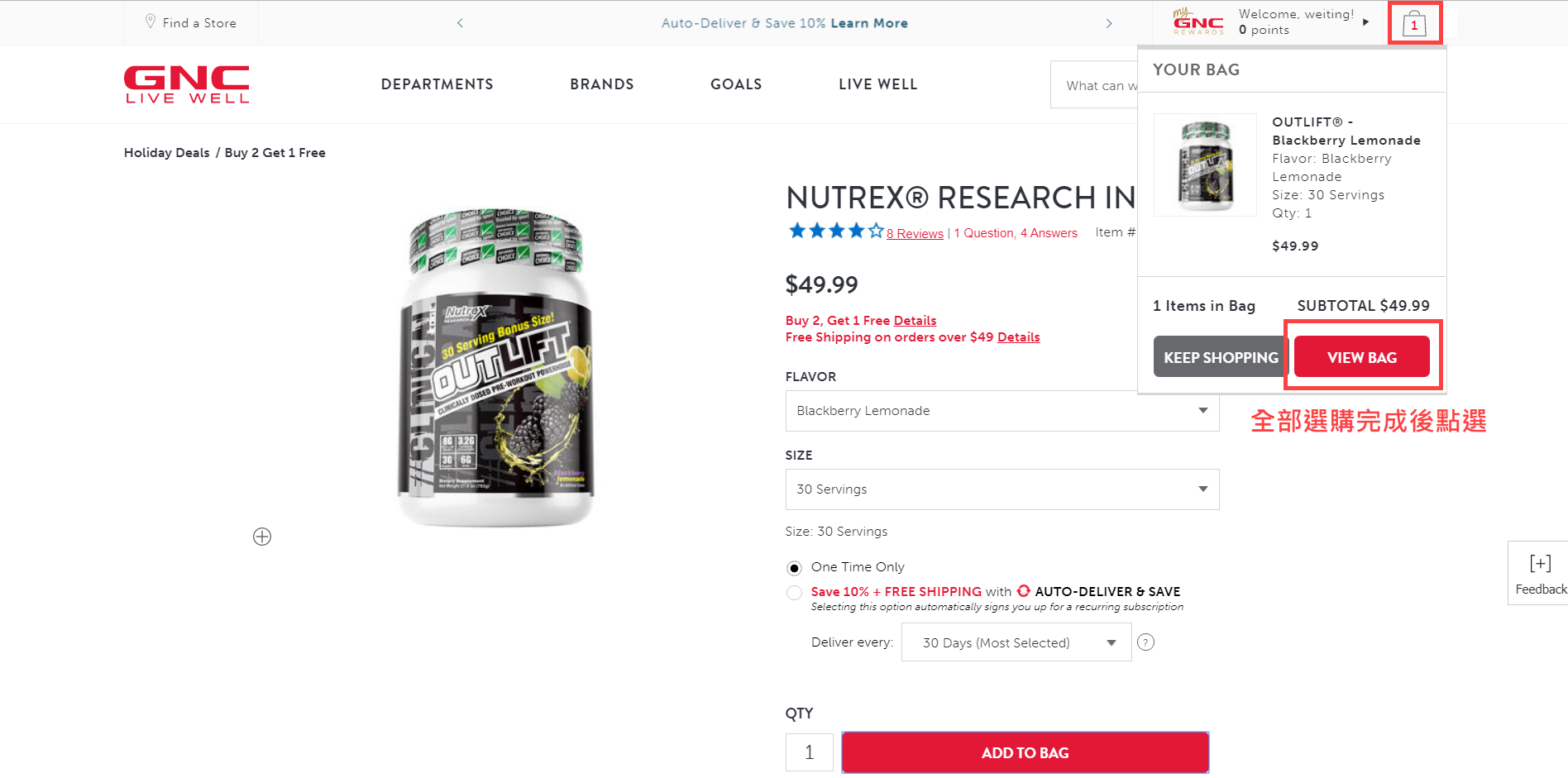Click the GNC Live Well logo

tap(187, 84)
